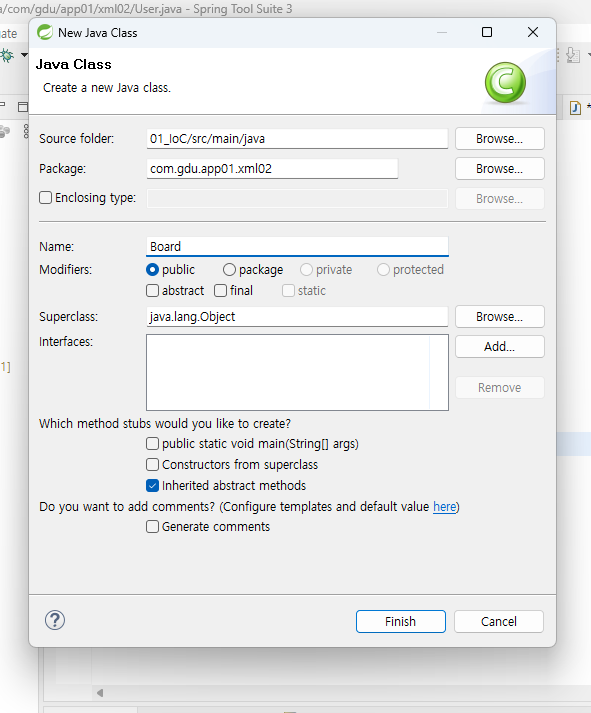
Task: Browse for the Source folder
Action: coord(500,139)
